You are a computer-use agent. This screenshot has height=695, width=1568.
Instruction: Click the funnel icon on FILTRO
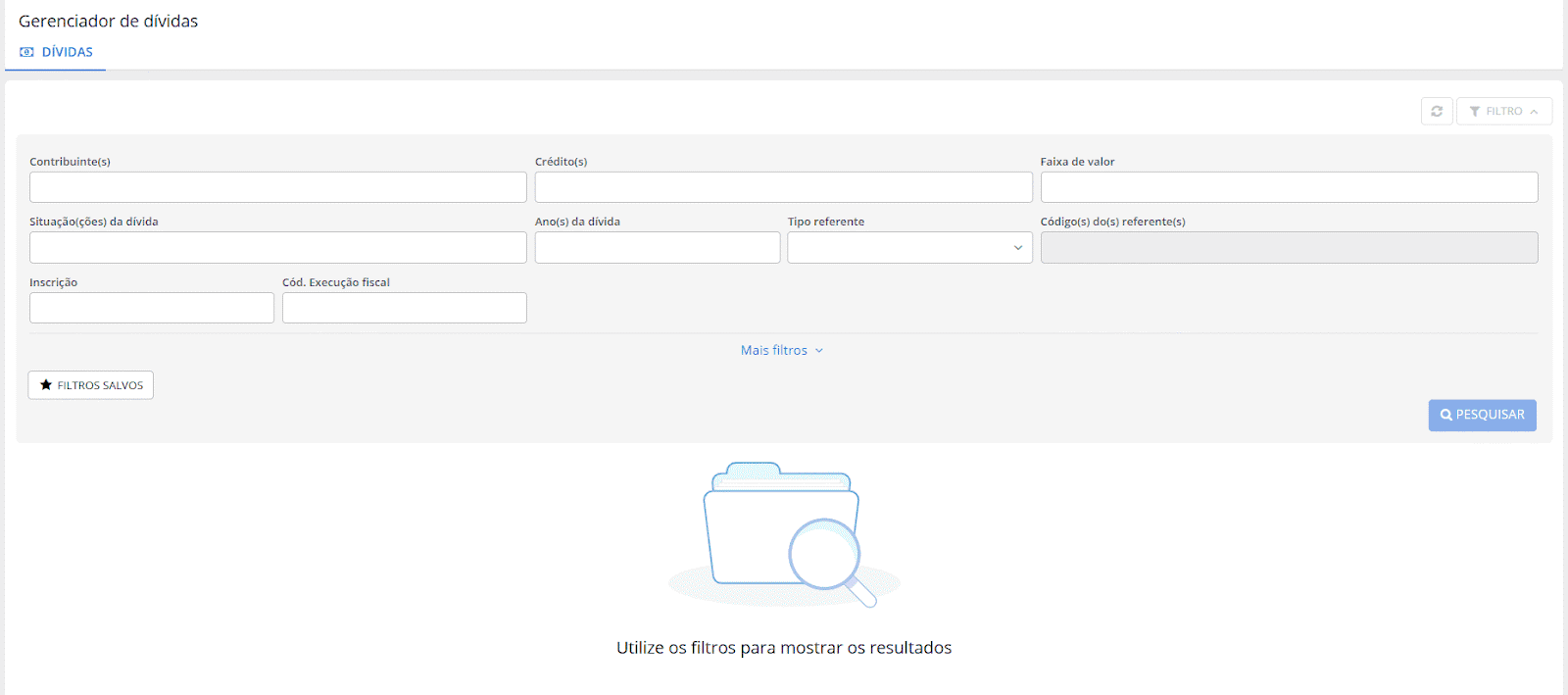click(x=1475, y=112)
